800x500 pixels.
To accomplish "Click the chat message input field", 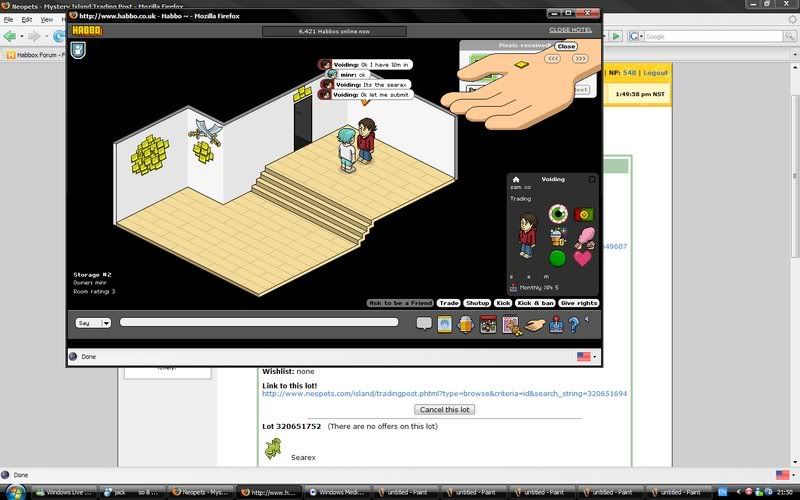I will (258, 322).
